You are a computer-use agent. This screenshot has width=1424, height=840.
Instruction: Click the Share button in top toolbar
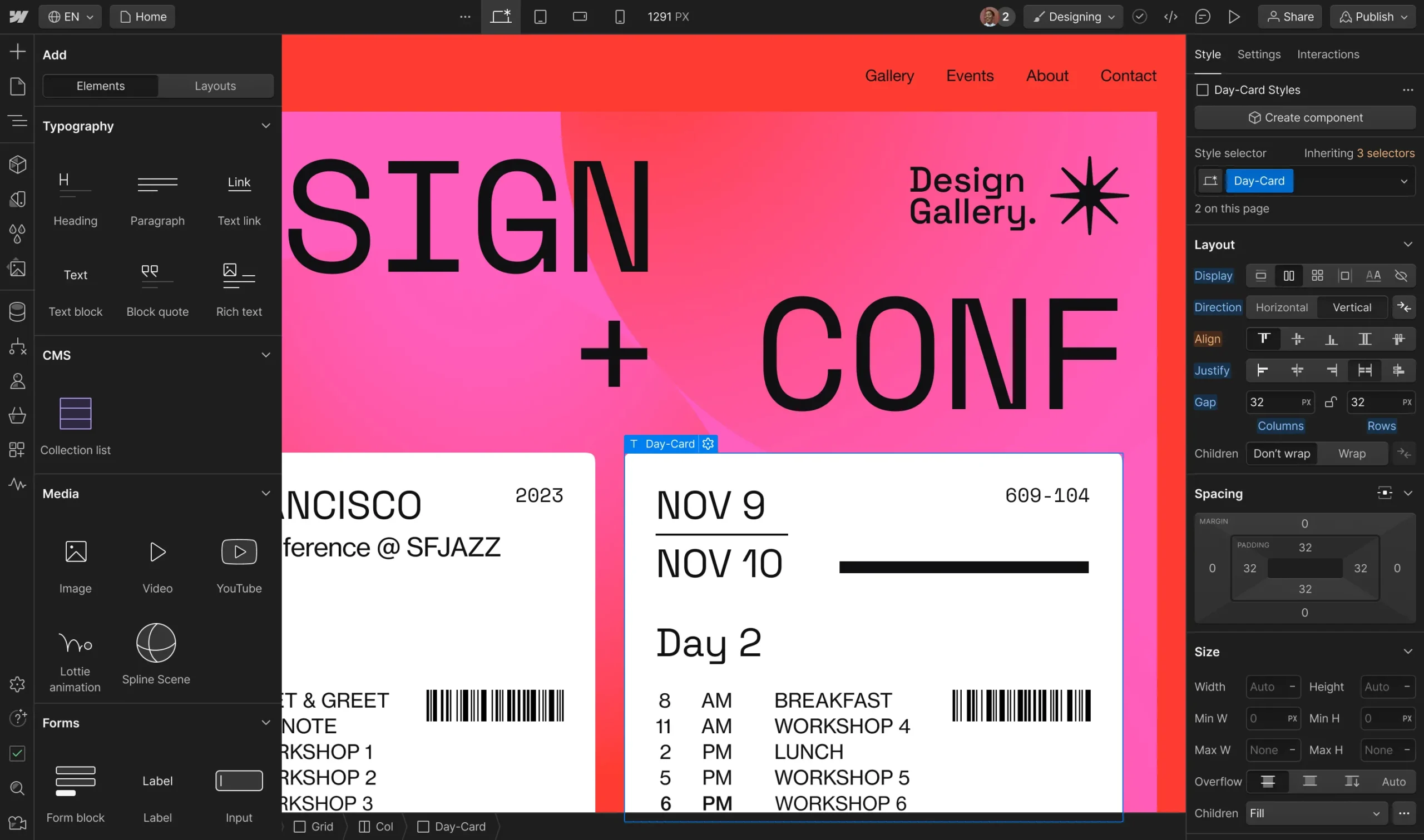coord(1290,16)
